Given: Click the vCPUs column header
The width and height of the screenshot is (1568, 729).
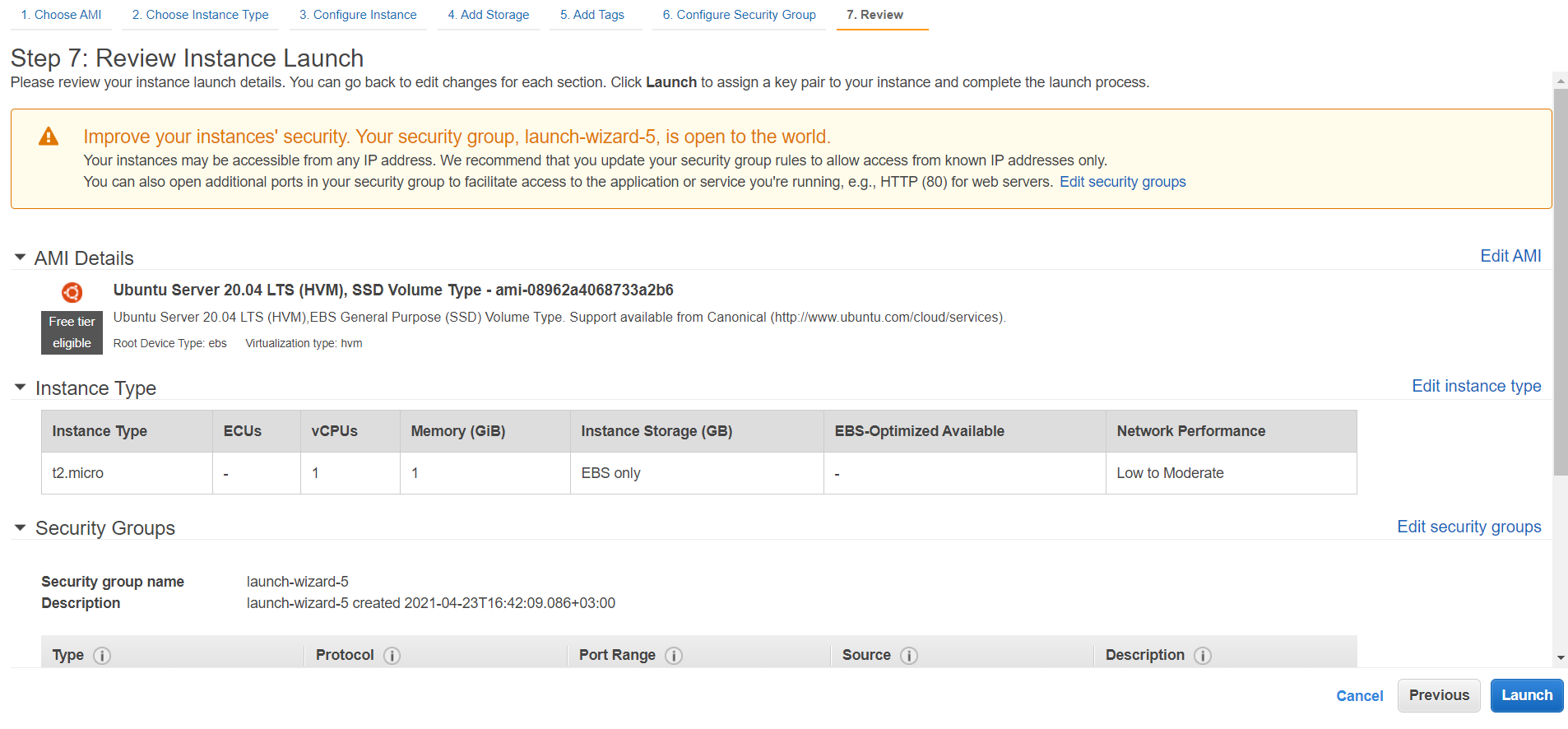Looking at the screenshot, I should click(350, 431).
